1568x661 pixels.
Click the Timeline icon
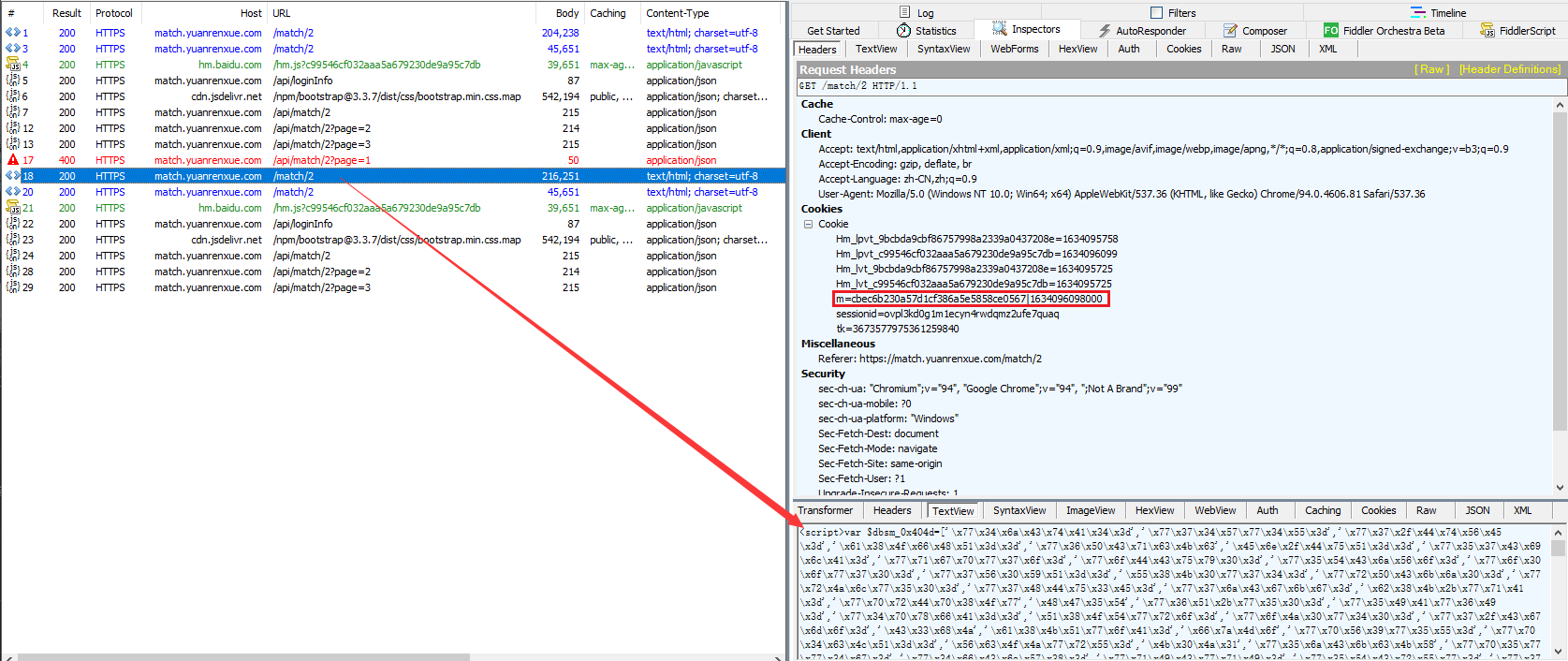1418,13
